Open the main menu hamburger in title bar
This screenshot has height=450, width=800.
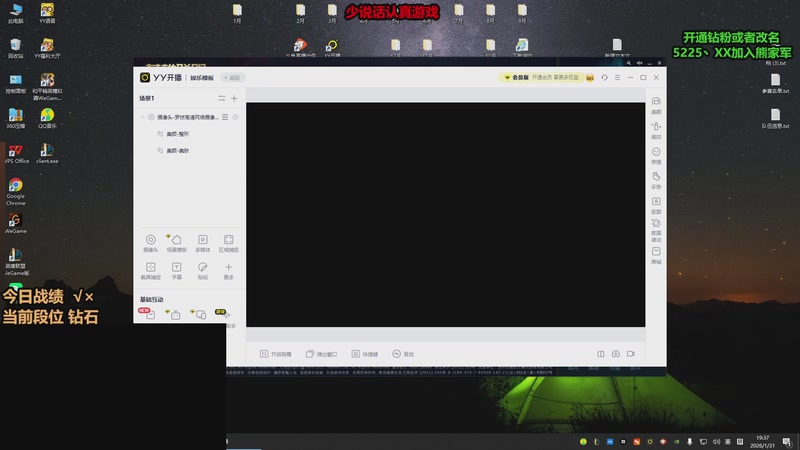tap(617, 77)
